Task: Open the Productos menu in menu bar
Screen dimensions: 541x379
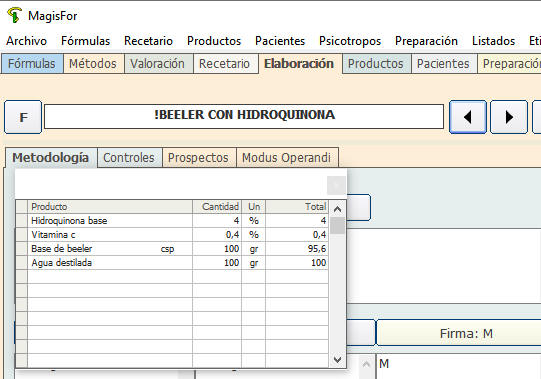Action: click(x=214, y=41)
